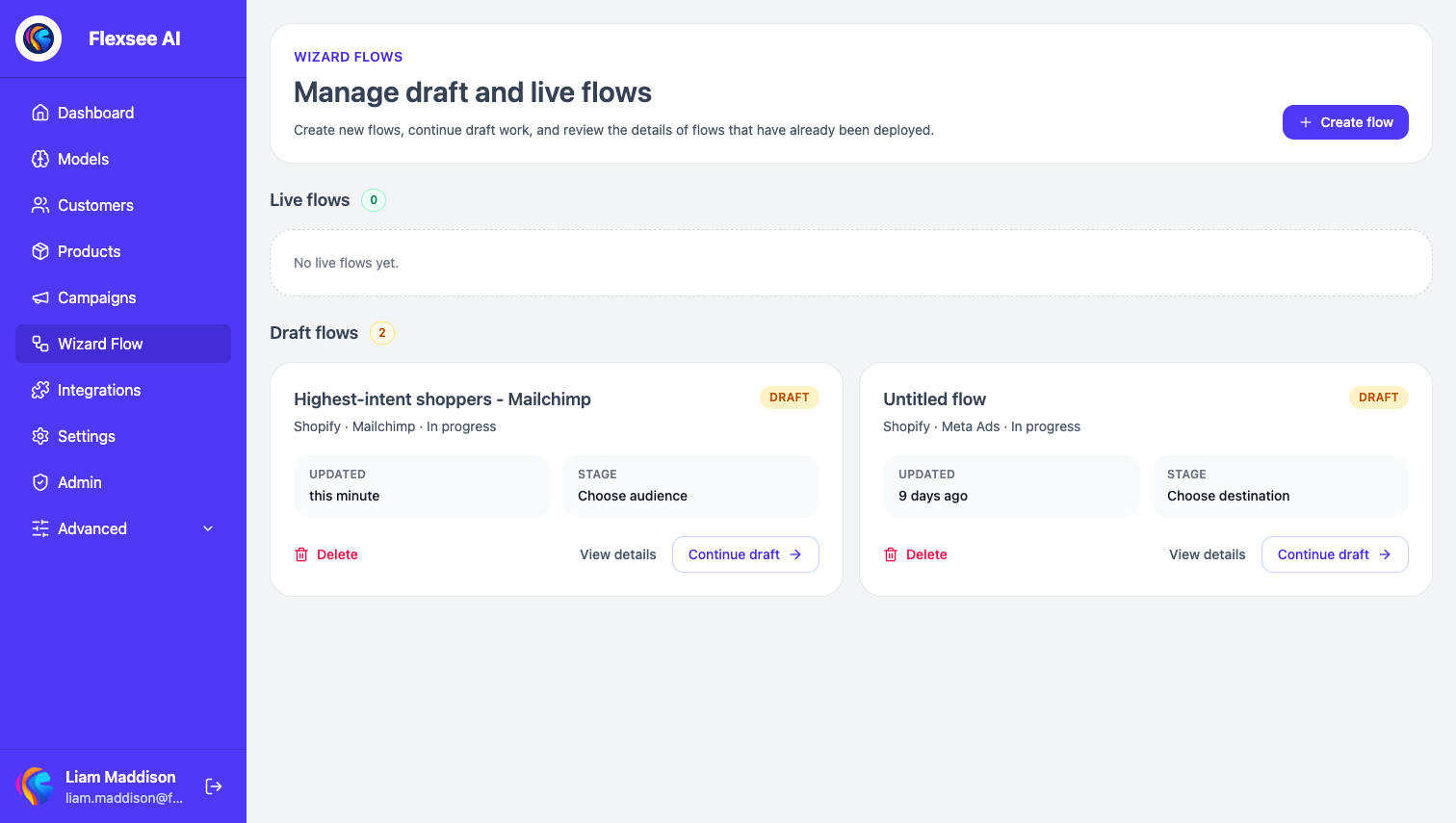The width and height of the screenshot is (1456, 823).
Task: Click the Models brain icon
Action: coord(40,159)
